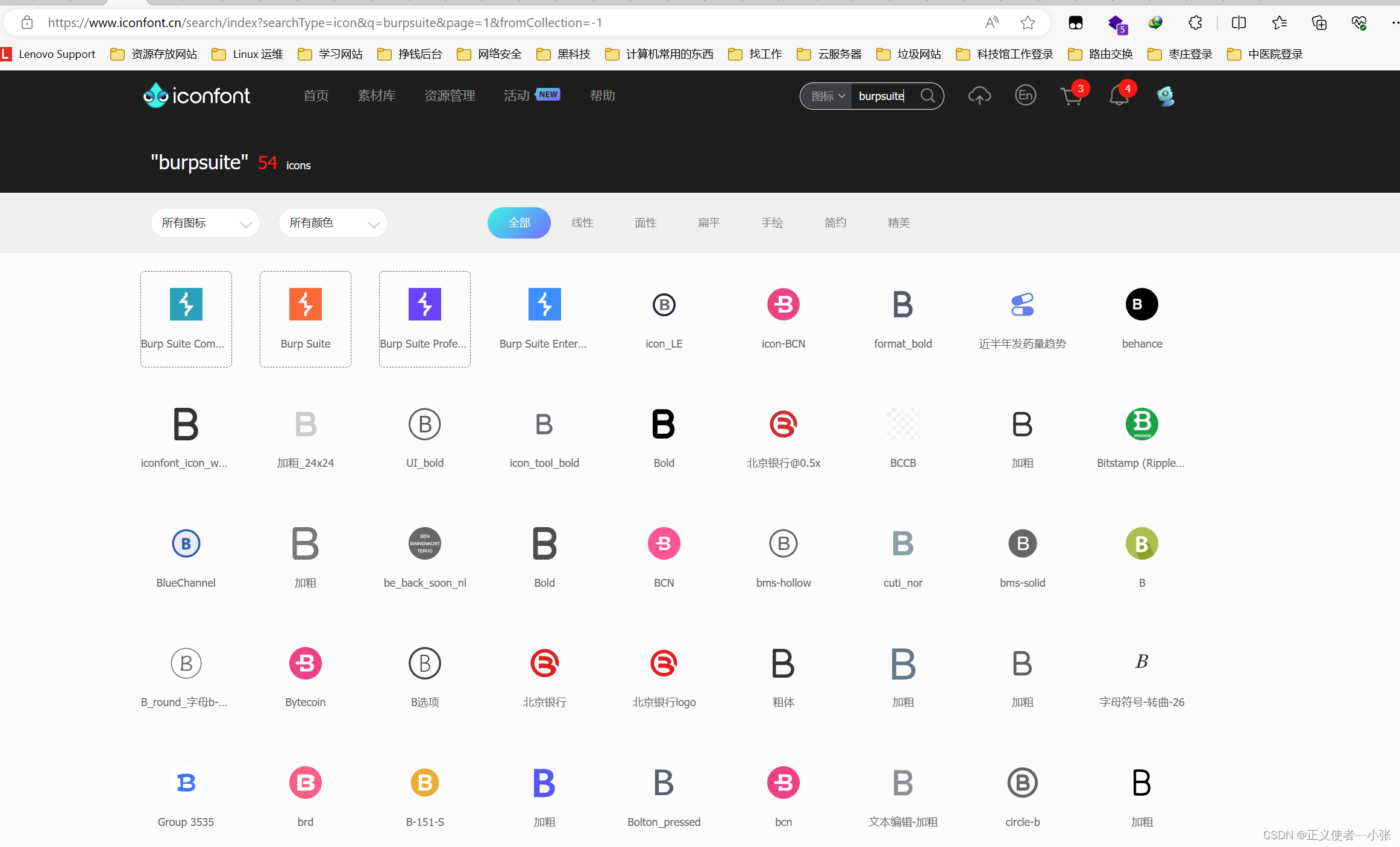Image resolution: width=1400 pixels, height=847 pixels.
Task: Open browser extensions puzzle icon
Action: tap(1195, 23)
